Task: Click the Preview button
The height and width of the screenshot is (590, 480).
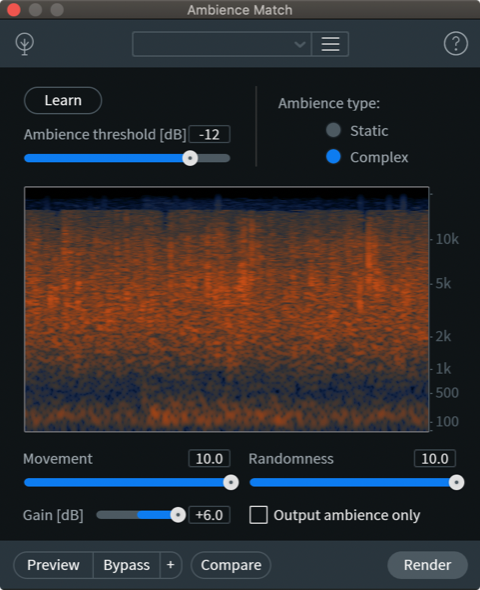Action: click(x=53, y=565)
